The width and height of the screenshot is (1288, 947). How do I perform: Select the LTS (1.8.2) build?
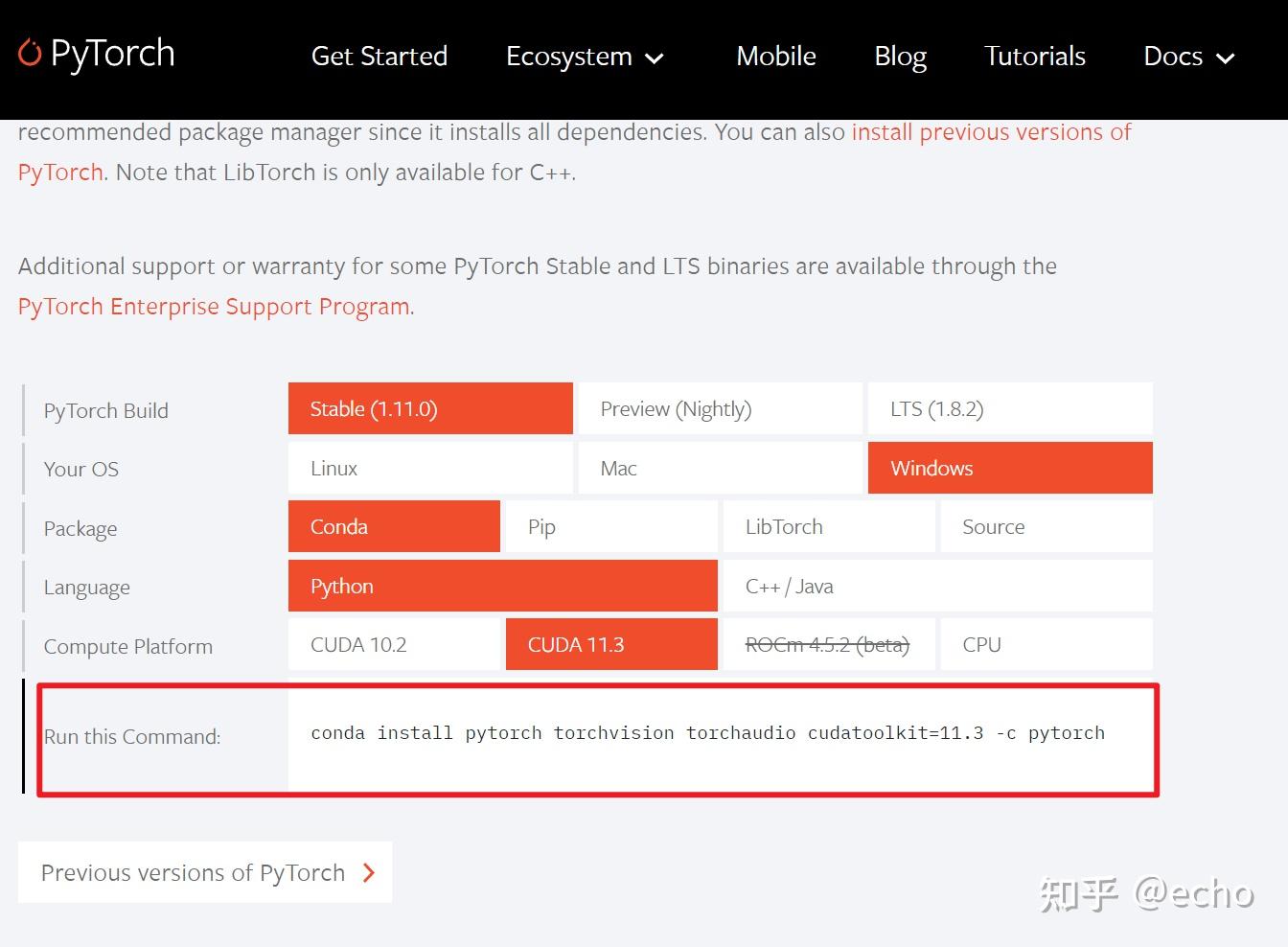tap(1009, 408)
